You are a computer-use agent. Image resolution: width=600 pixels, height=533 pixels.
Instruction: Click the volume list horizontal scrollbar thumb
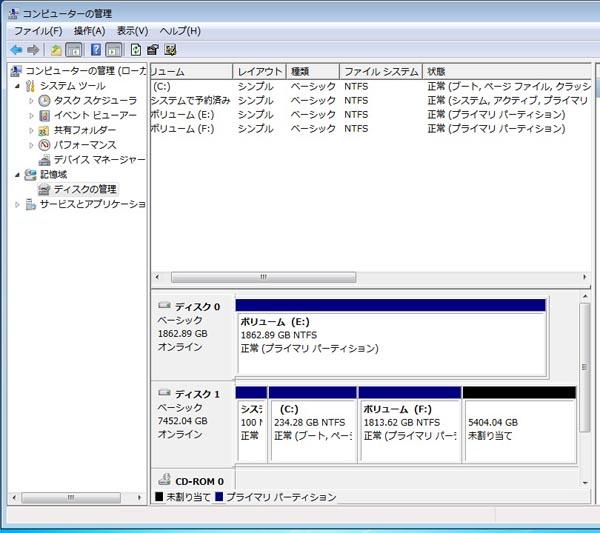tap(264, 277)
